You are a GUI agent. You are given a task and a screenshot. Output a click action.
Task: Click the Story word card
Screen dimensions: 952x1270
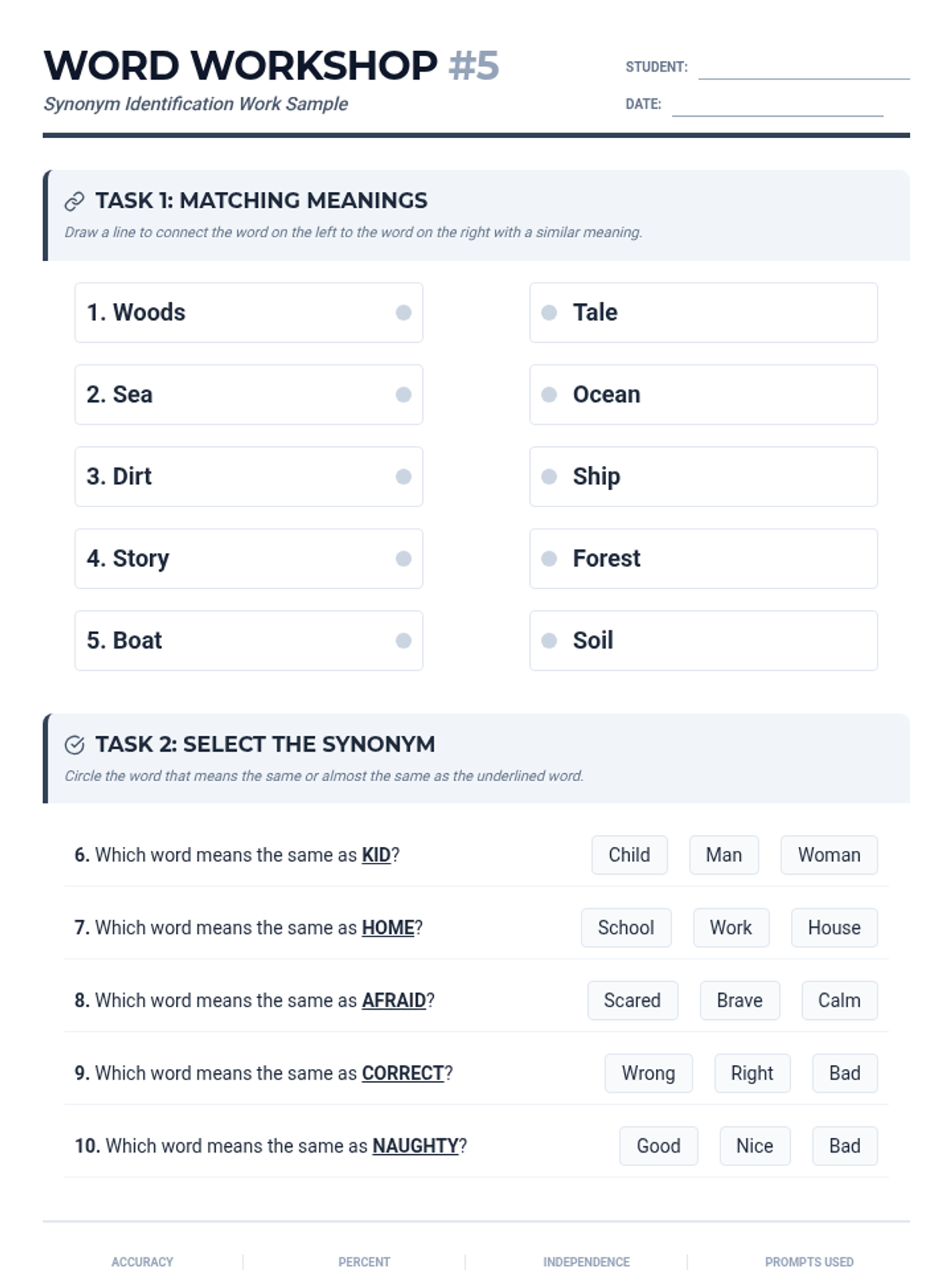click(x=248, y=559)
